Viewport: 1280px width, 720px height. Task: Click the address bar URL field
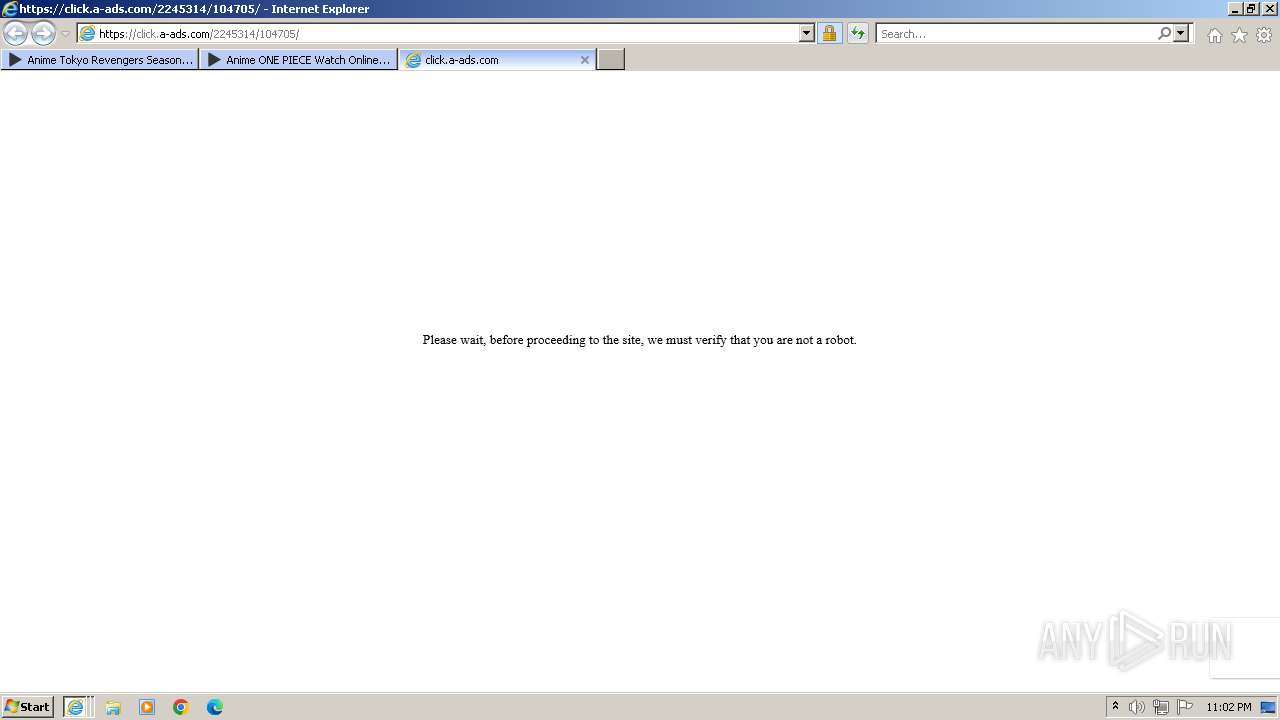coord(448,34)
